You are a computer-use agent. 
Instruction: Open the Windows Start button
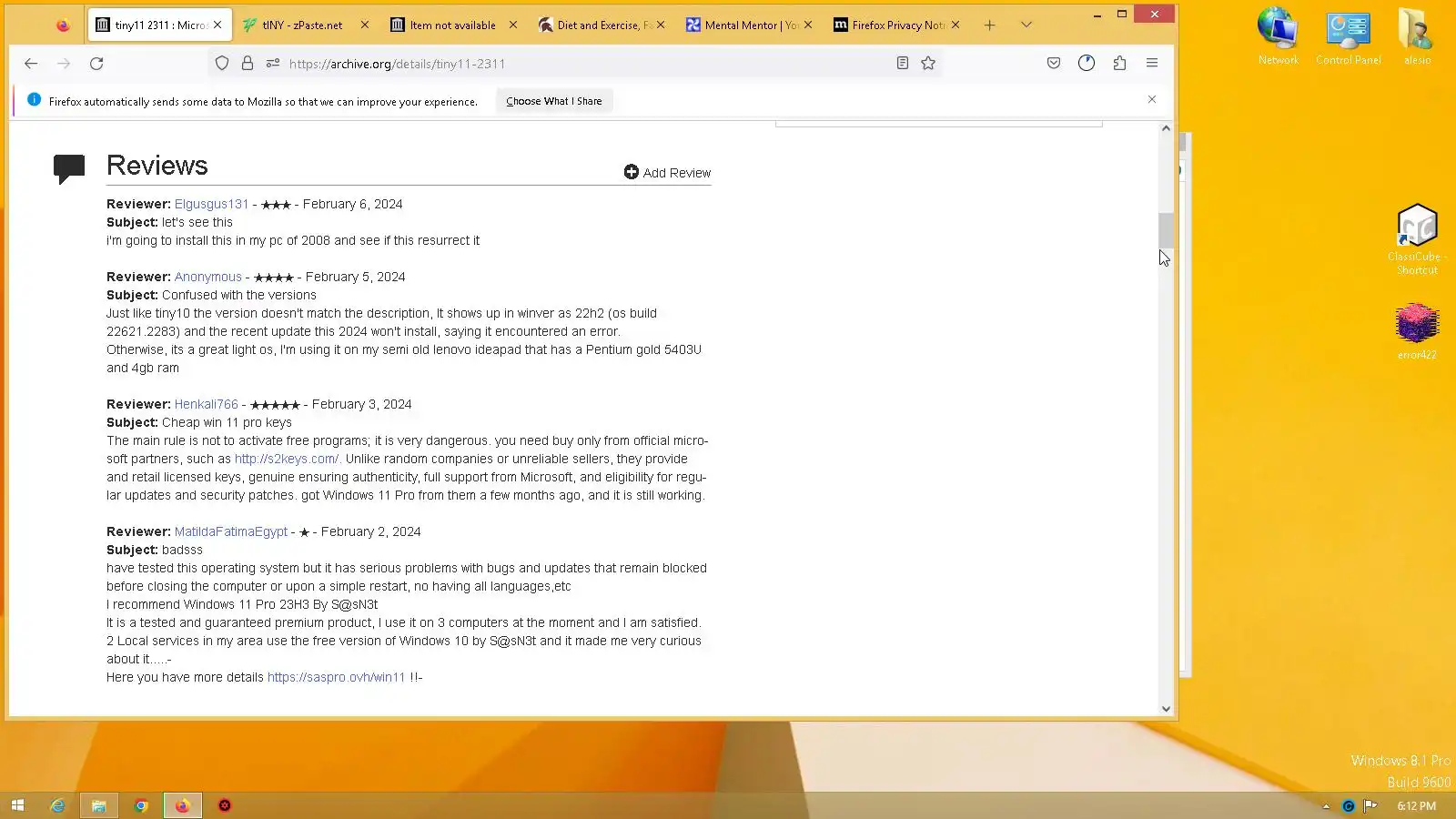click(x=17, y=805)
